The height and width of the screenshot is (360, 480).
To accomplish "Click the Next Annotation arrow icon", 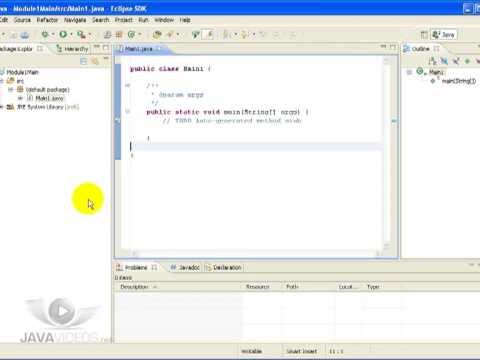I will point(227,34).
